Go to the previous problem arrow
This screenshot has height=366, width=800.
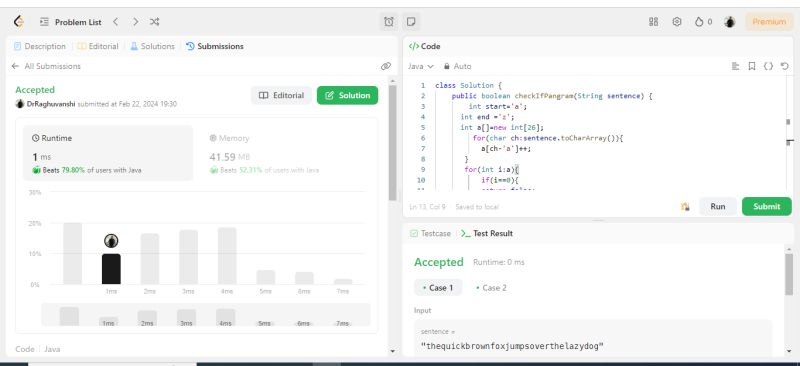(x=116, y=22)
